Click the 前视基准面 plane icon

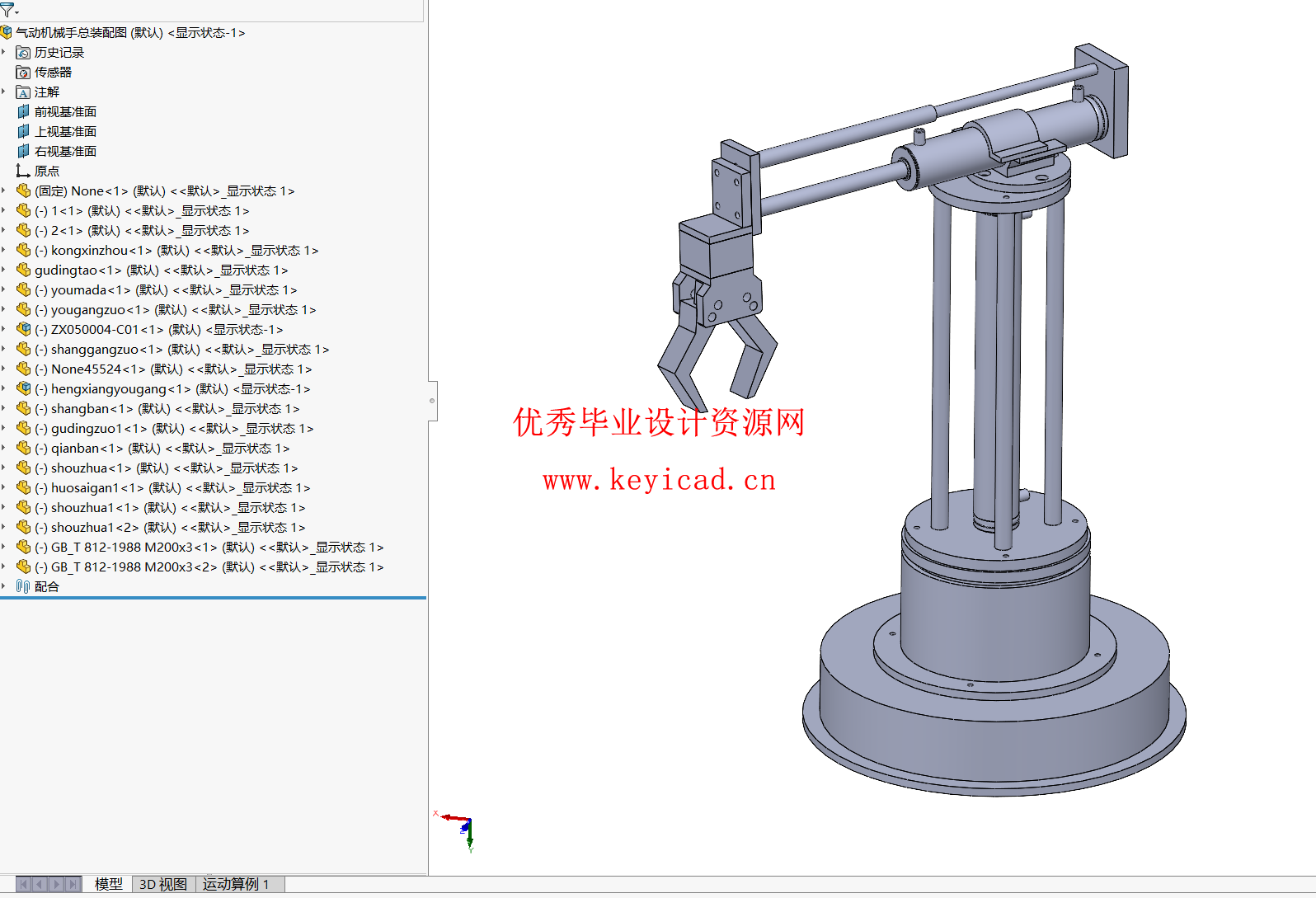click(x=23, y=112)
